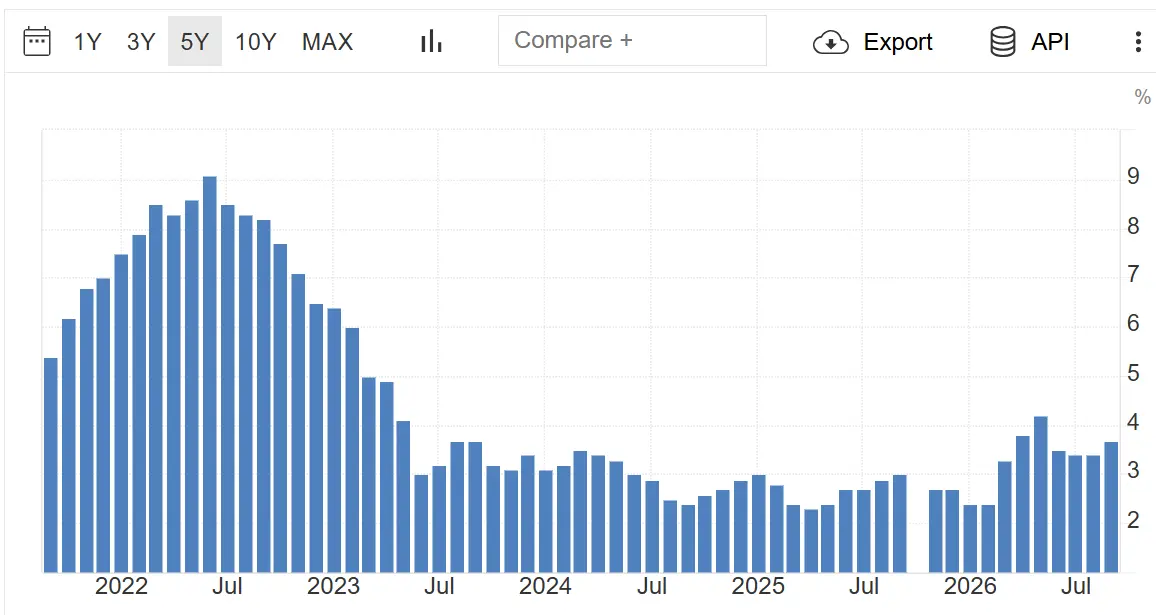Screen dimensions: 1156x615
Task: Open the three-dot more options menu
Action: [x=1138, y=42]
